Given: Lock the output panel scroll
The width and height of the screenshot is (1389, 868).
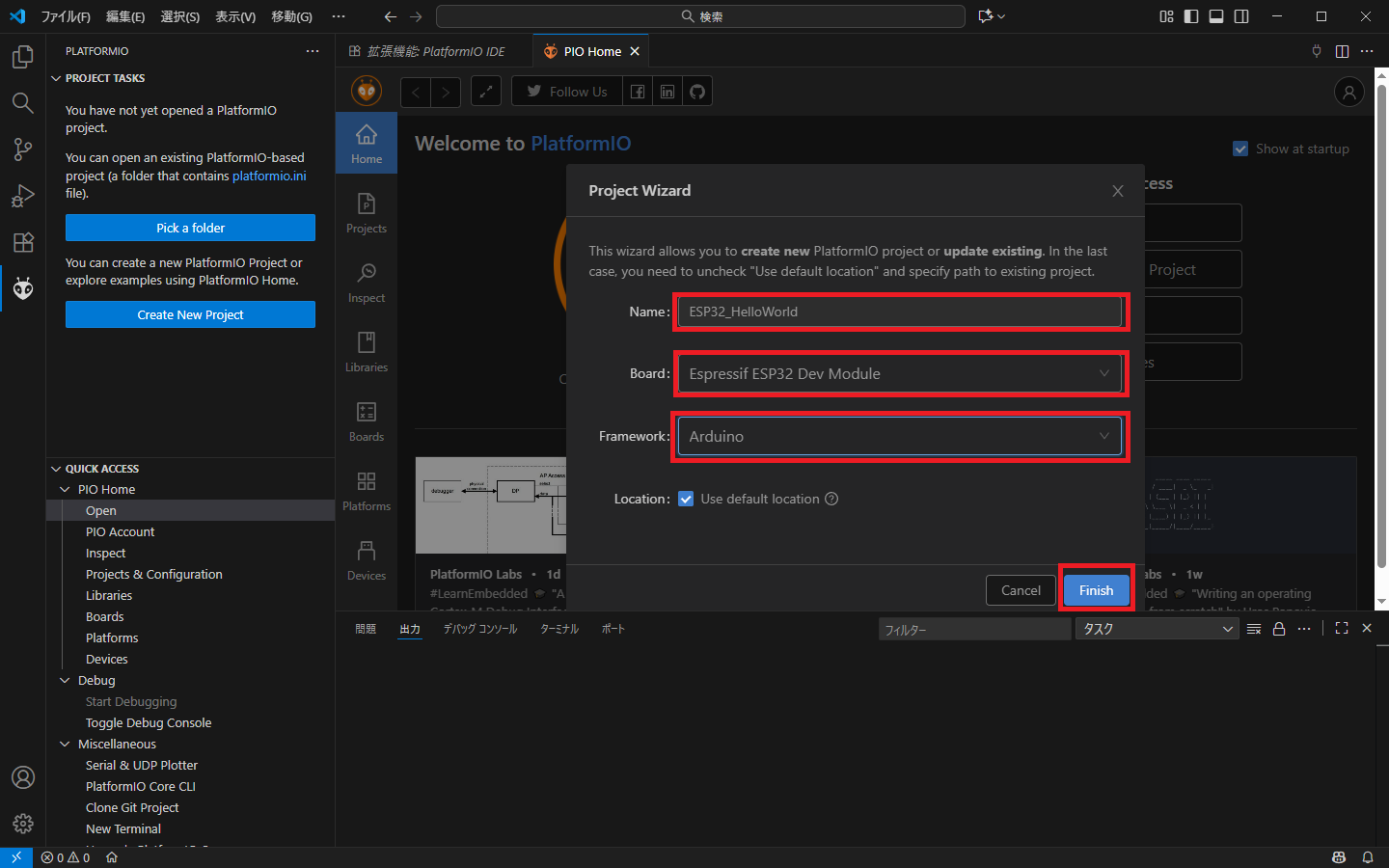Looking at the screenshot, I should tap(1279, 629).
